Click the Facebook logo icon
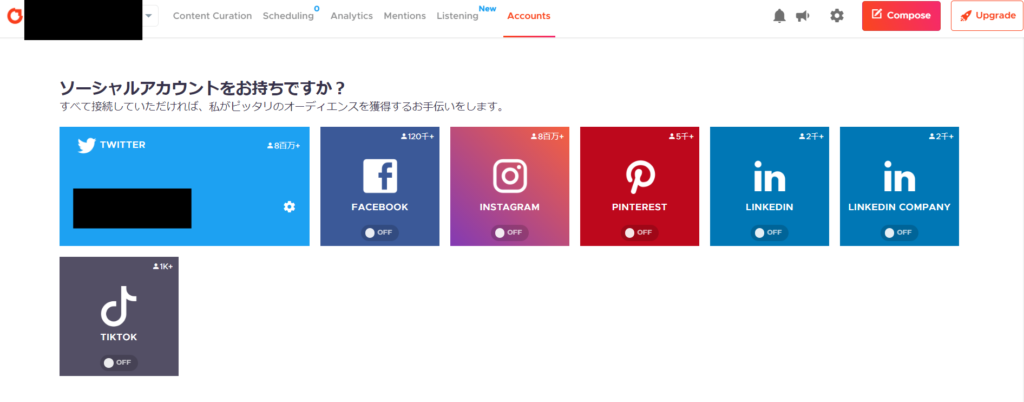Image resolution: width=1024 pixels, height=402 pixels. 380,176
